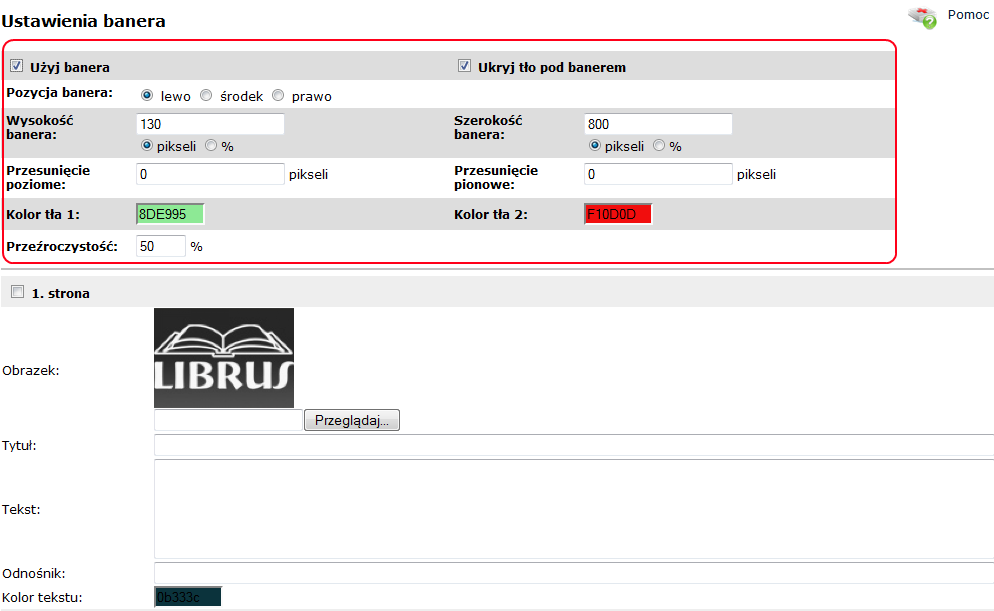994x611 pixels.
Task: Click the Pozycja banera label
Action: click(60, 93)
